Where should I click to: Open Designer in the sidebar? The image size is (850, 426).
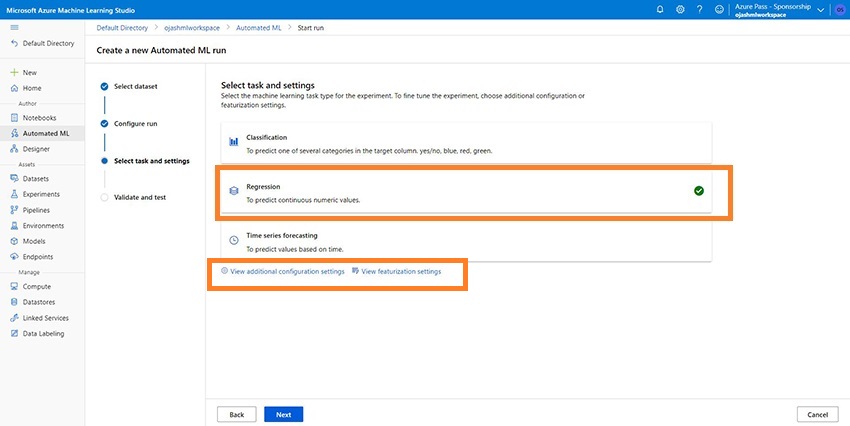[x=36, y=149]
